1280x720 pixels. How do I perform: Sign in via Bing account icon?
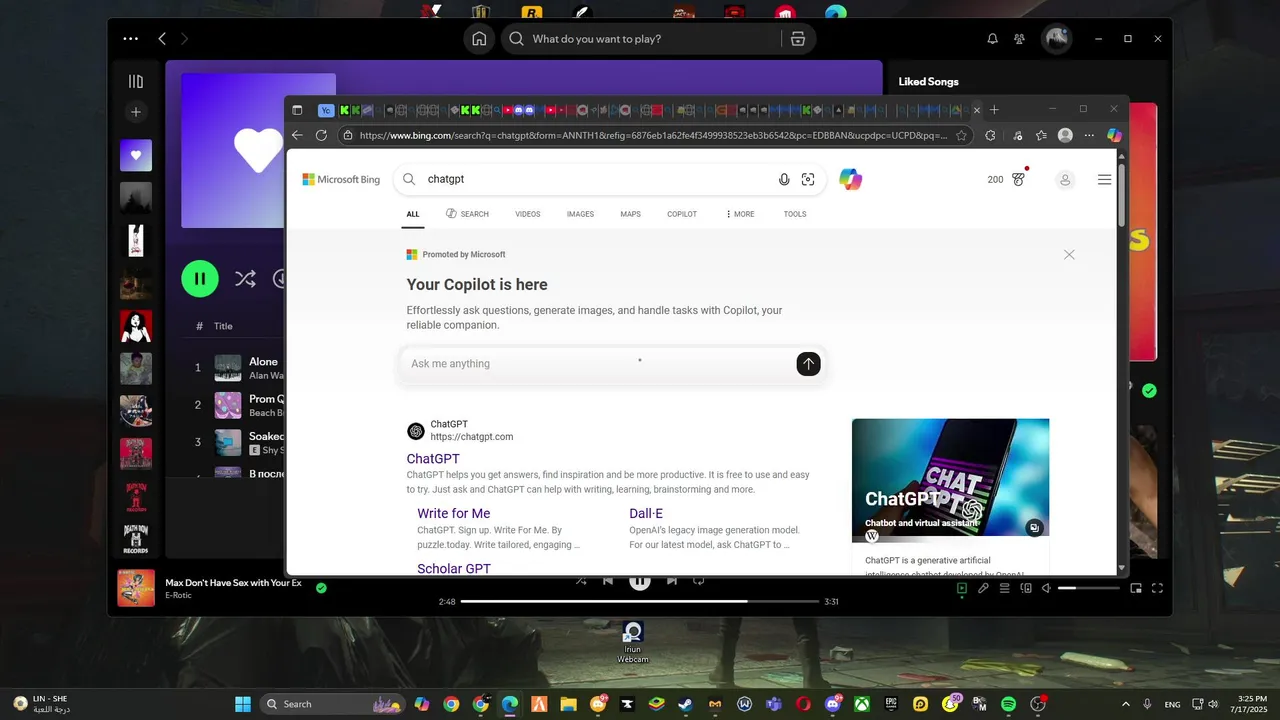(x=1065, y=180)
